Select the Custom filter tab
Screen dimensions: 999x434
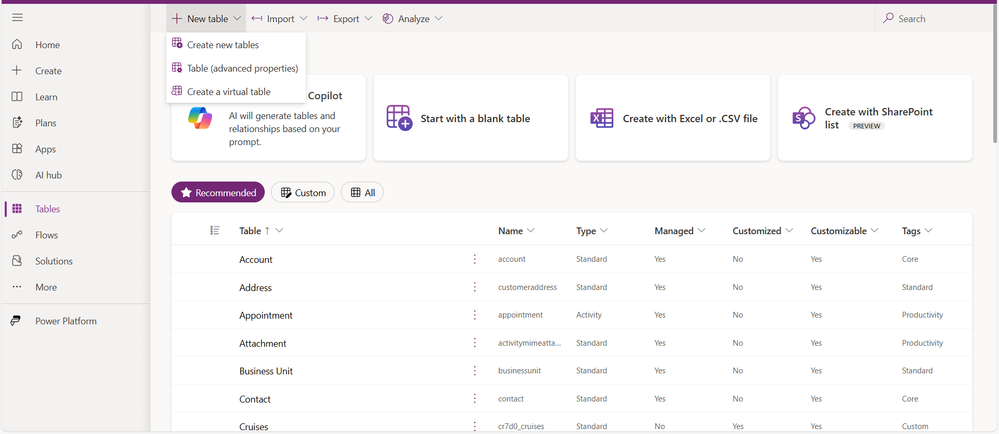pos(303,192)
